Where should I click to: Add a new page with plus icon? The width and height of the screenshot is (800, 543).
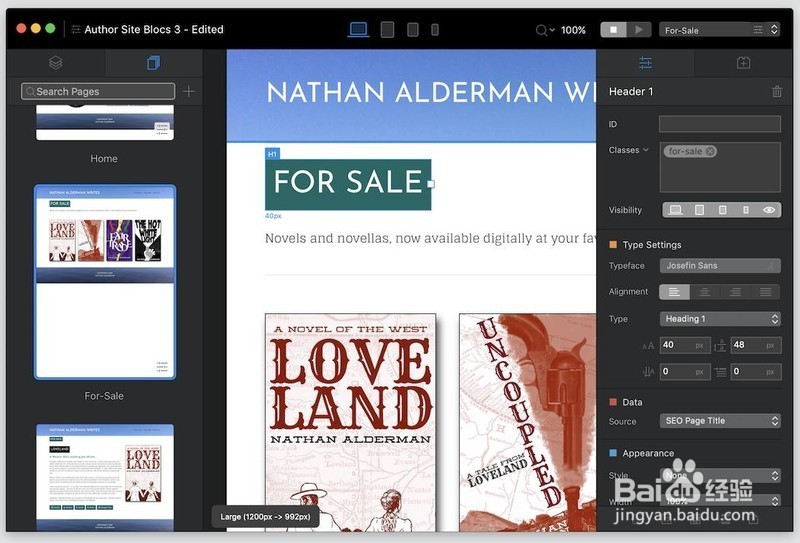coord(189,91)
